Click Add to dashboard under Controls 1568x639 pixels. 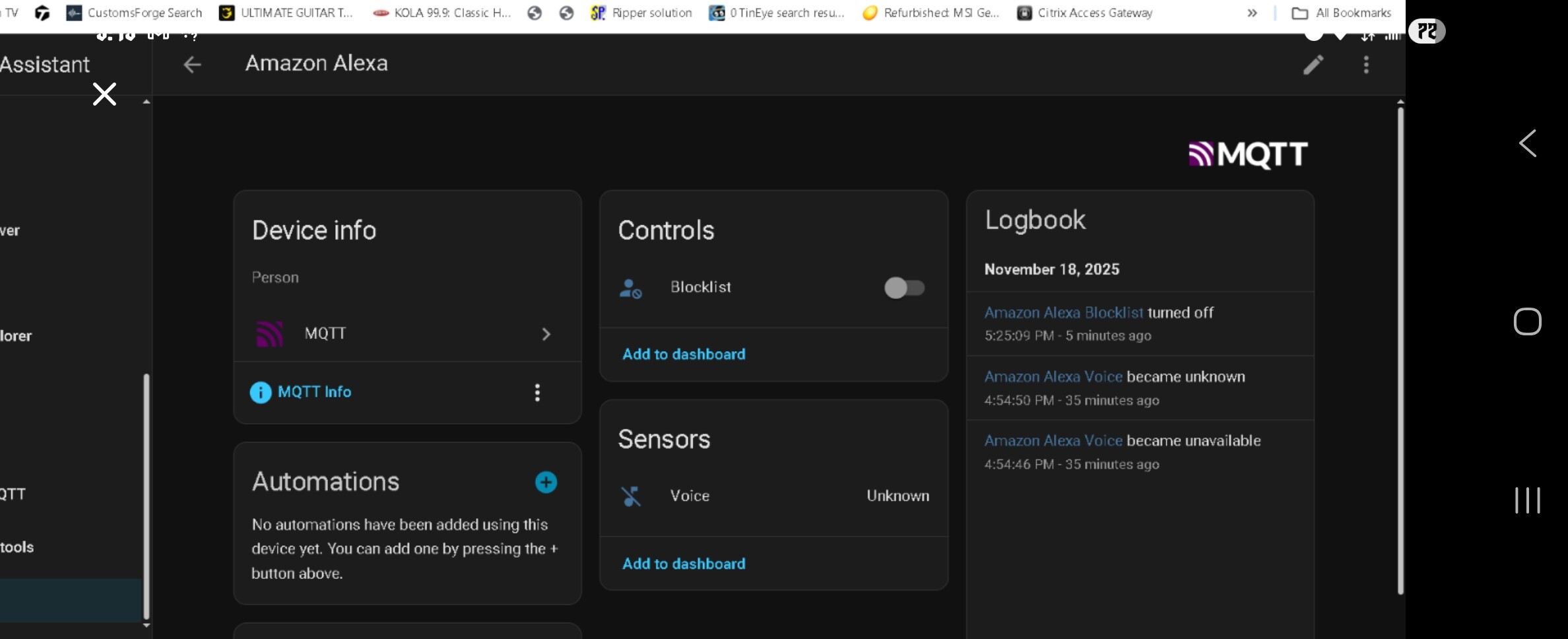click(684, 354)
